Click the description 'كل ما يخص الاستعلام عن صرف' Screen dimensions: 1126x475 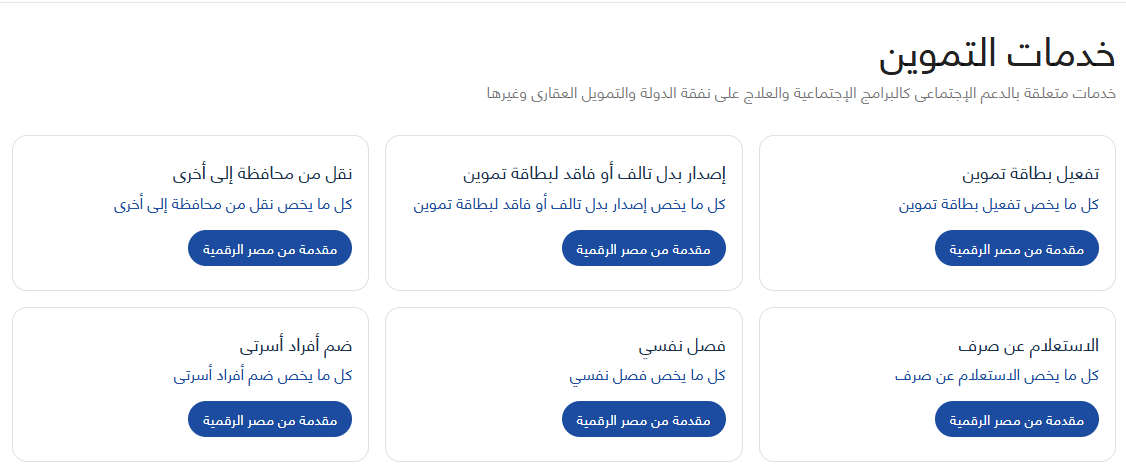[x=996, y=376]
